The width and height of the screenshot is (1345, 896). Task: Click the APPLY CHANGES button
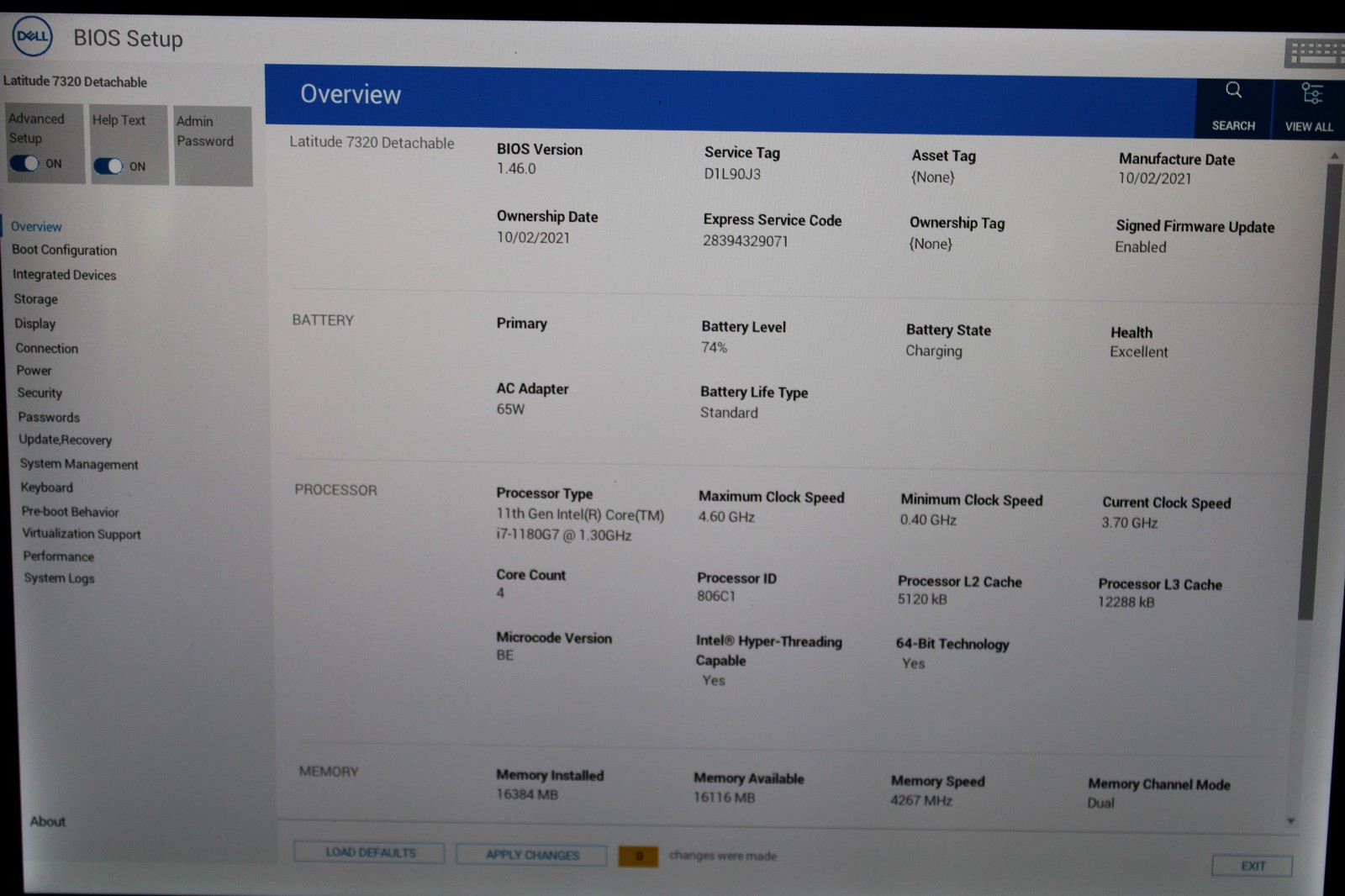point(532,855)
